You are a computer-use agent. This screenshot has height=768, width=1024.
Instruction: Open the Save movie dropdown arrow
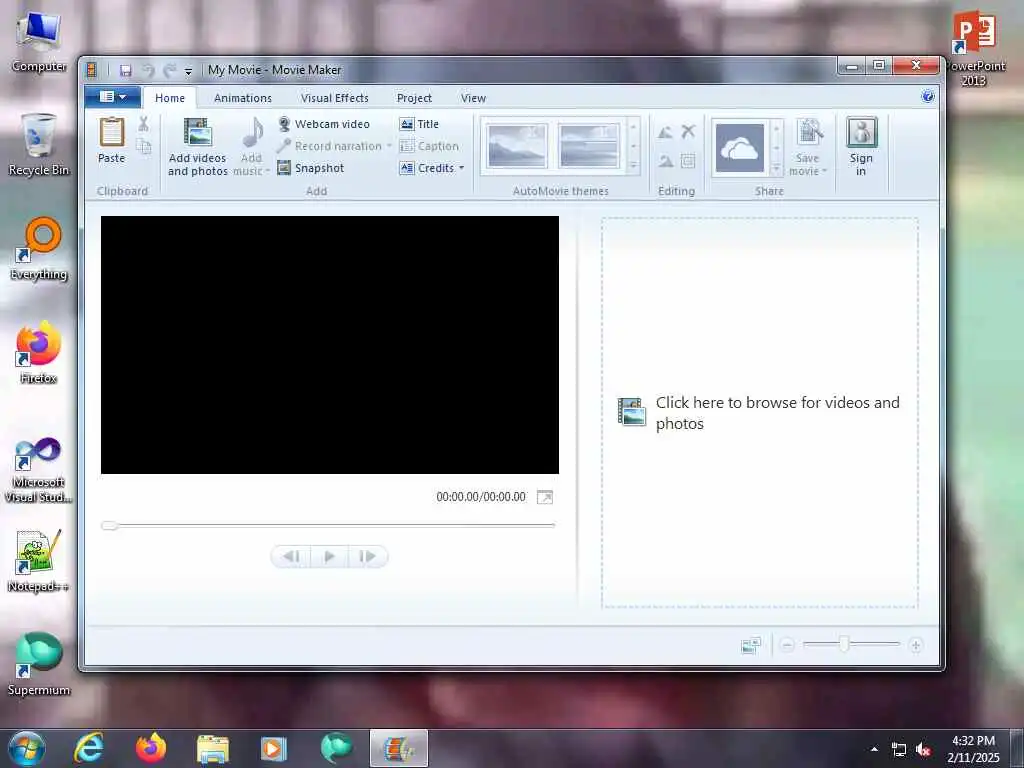(825, 171)
